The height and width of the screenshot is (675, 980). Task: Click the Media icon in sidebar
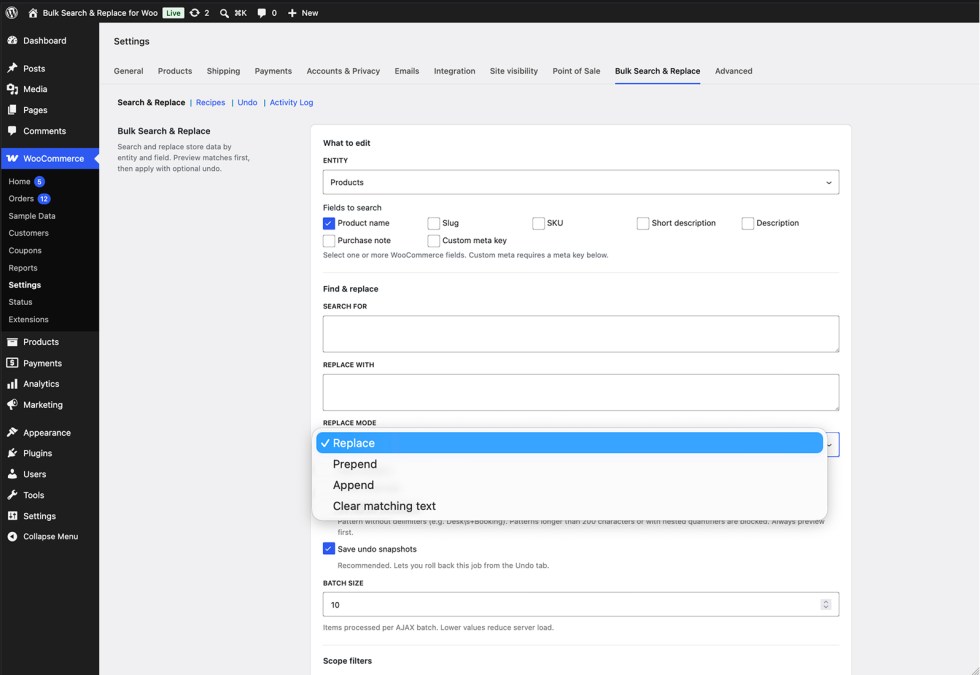pos(12,89)
